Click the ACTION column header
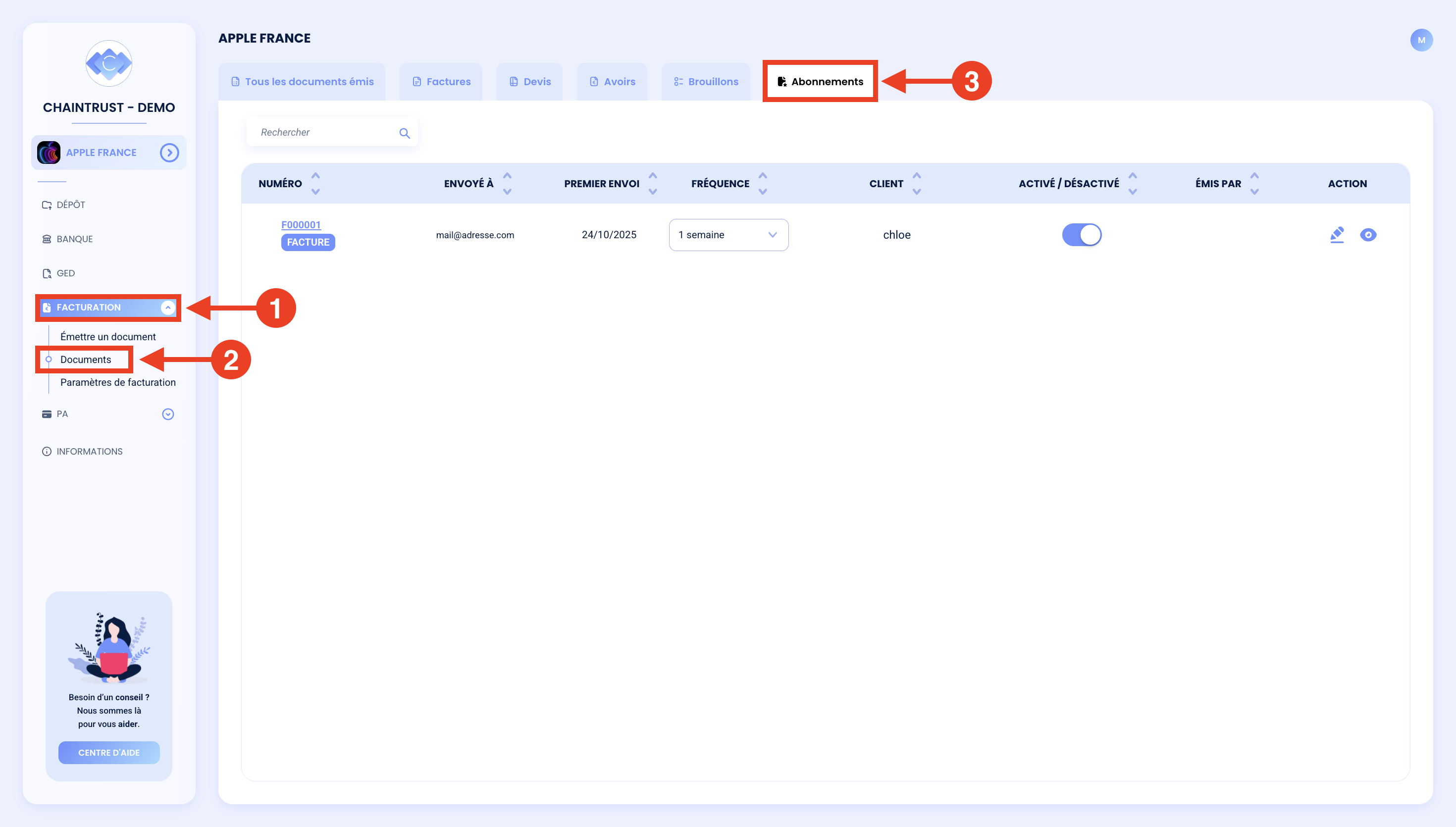The width and height of the screenshot is (1456, 827). [1347, 183]
